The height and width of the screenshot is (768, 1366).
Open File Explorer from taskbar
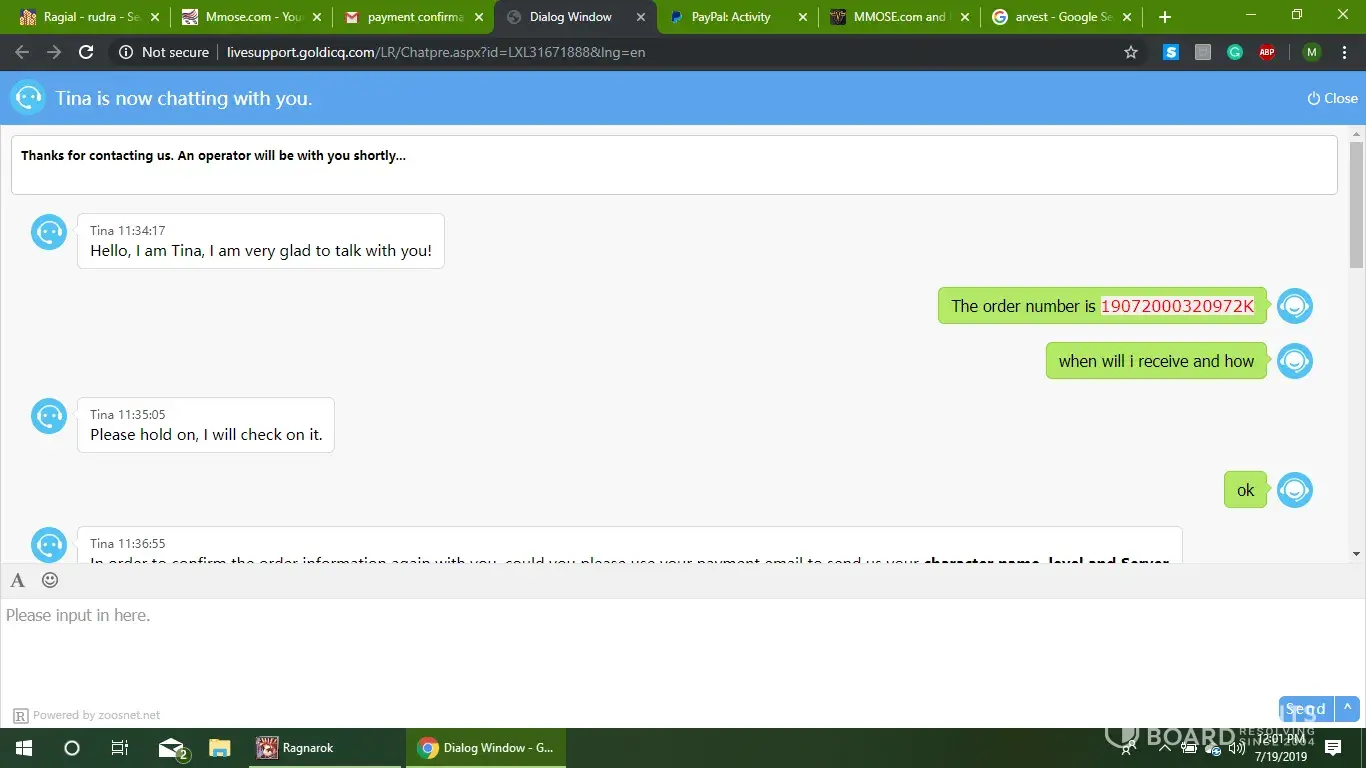click(220, 748)
